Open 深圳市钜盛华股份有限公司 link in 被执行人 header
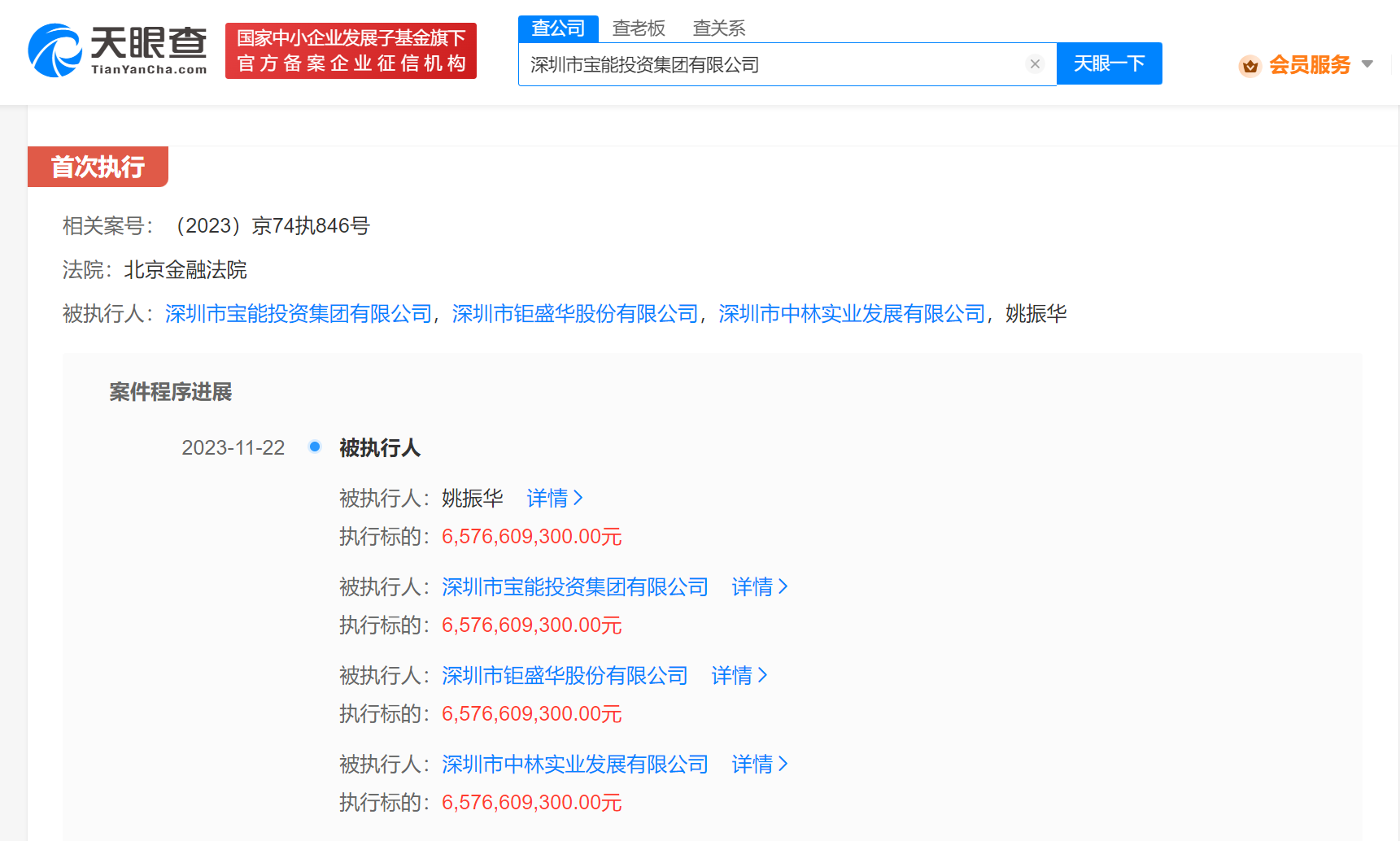 [575, 314]
